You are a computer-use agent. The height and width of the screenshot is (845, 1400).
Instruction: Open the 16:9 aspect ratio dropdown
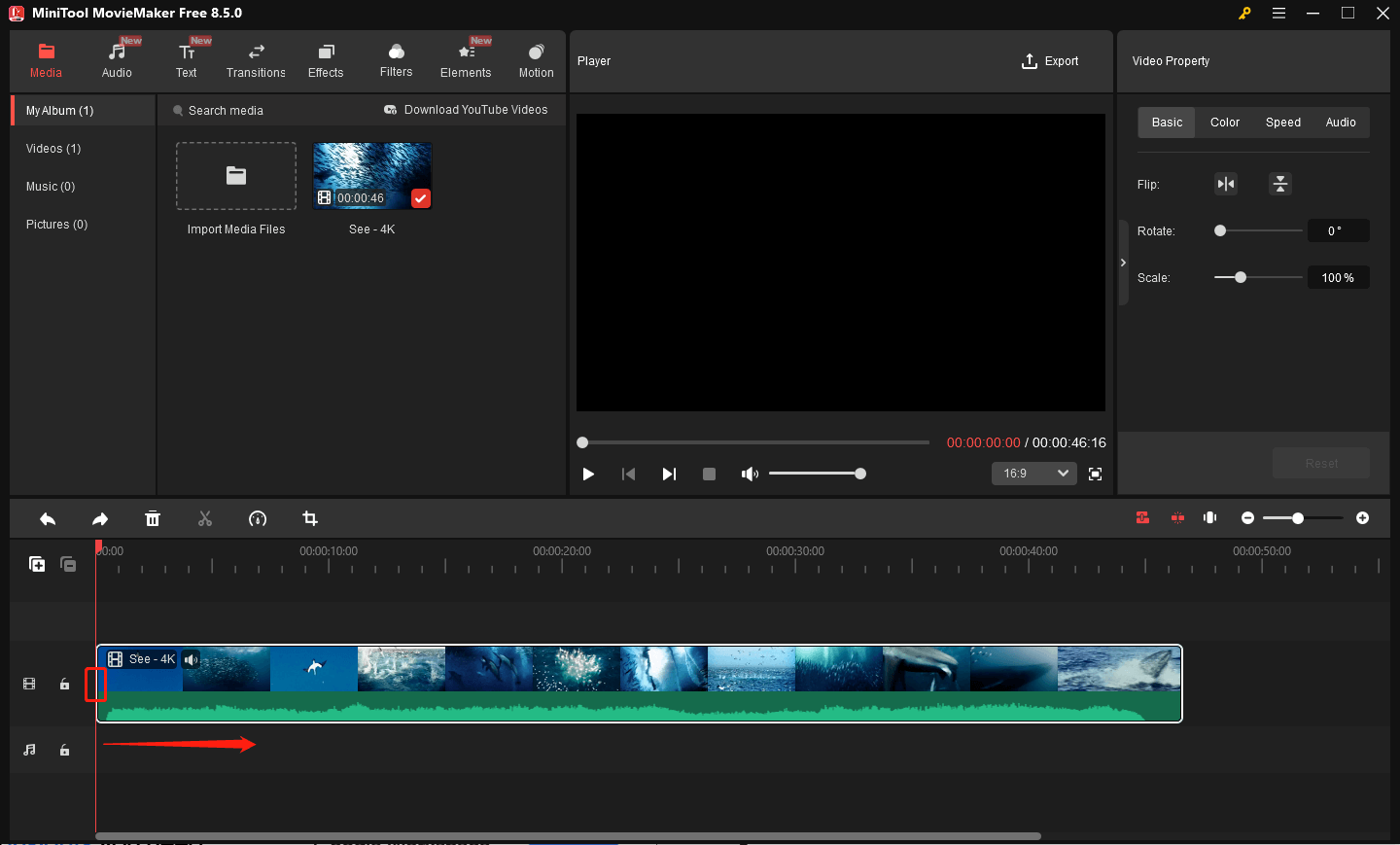click(x=1034, y=474)
